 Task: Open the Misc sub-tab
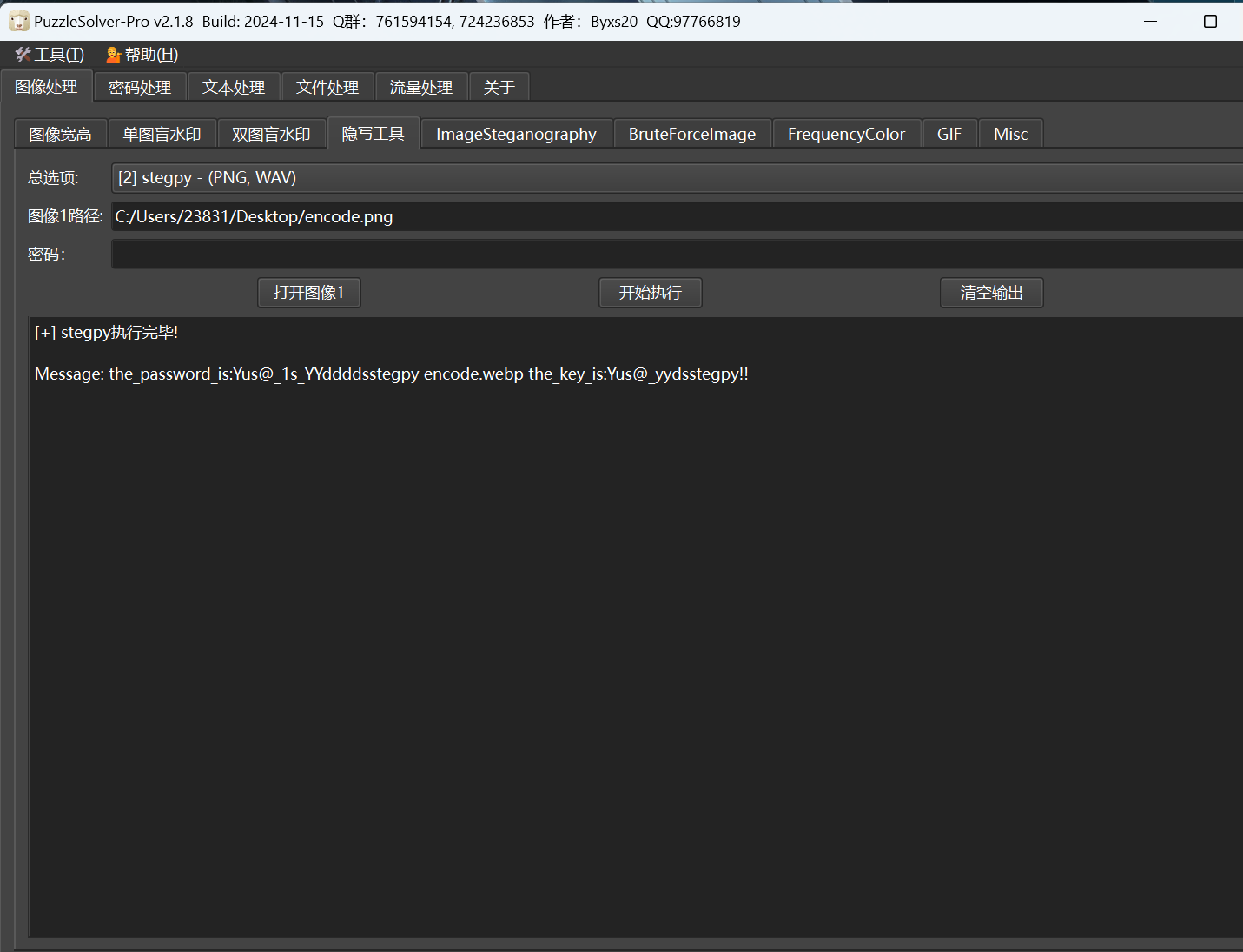(1011, 134)
